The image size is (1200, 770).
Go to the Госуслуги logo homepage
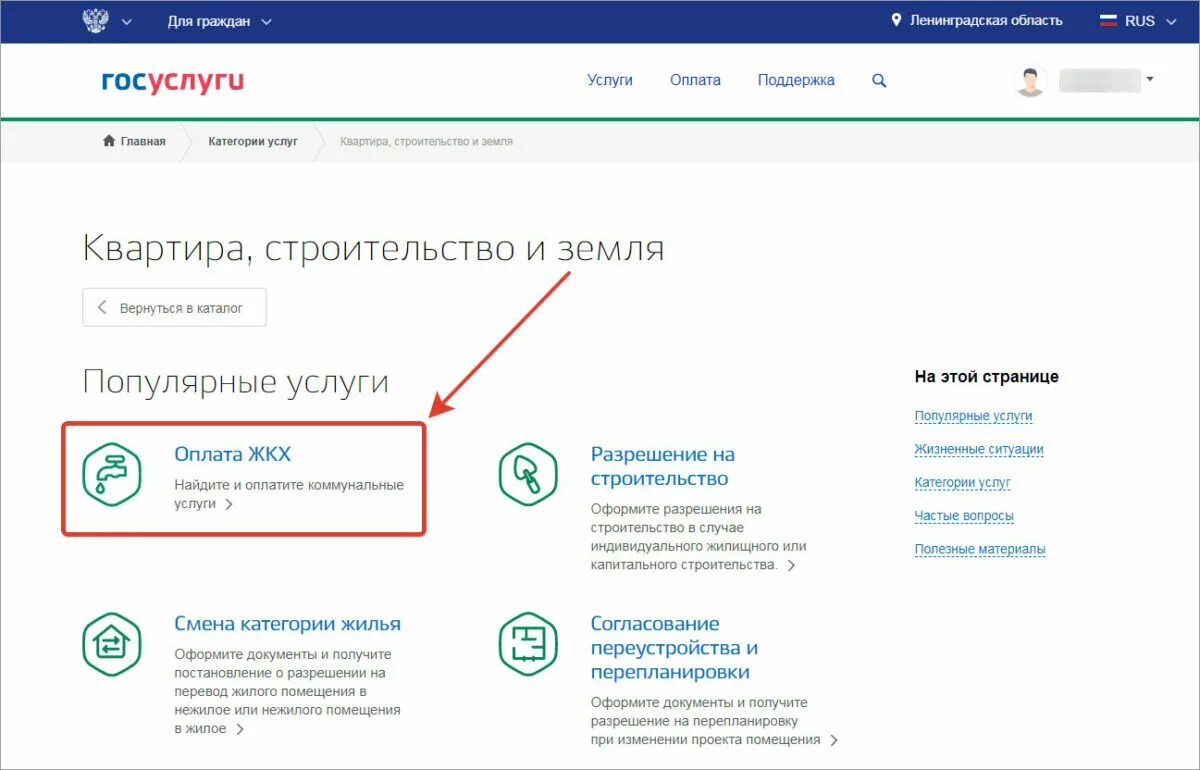click(x=172, y=81)
